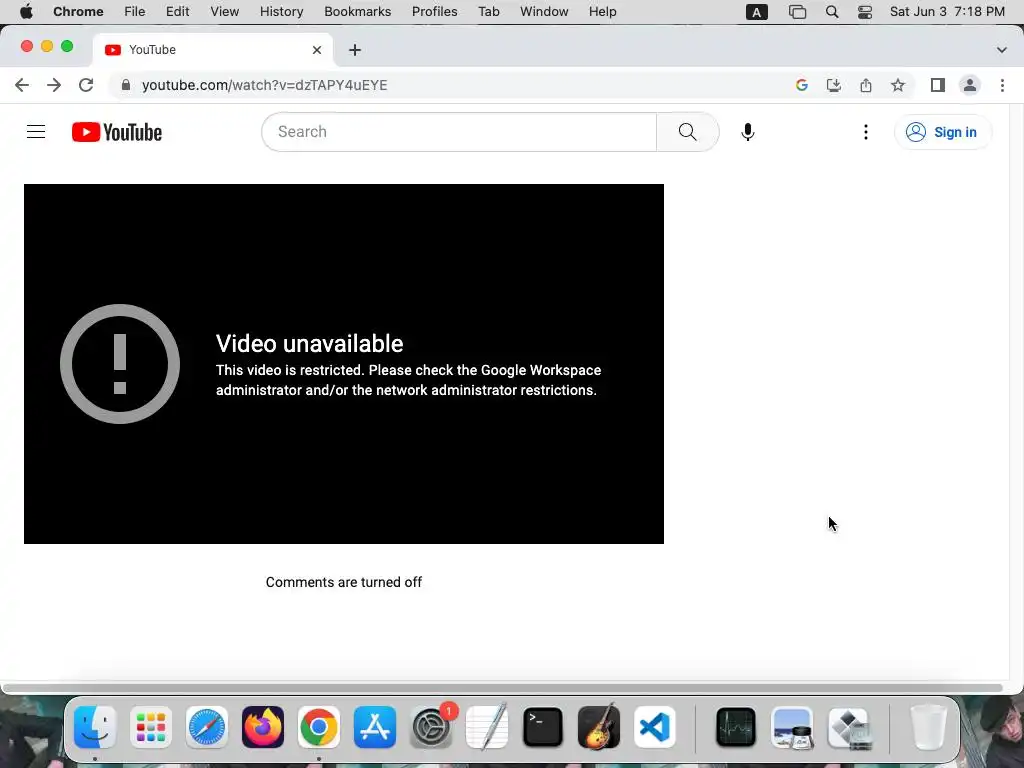Open the File menu
This screenshot has width=1024, height=768.
[135, 12]
